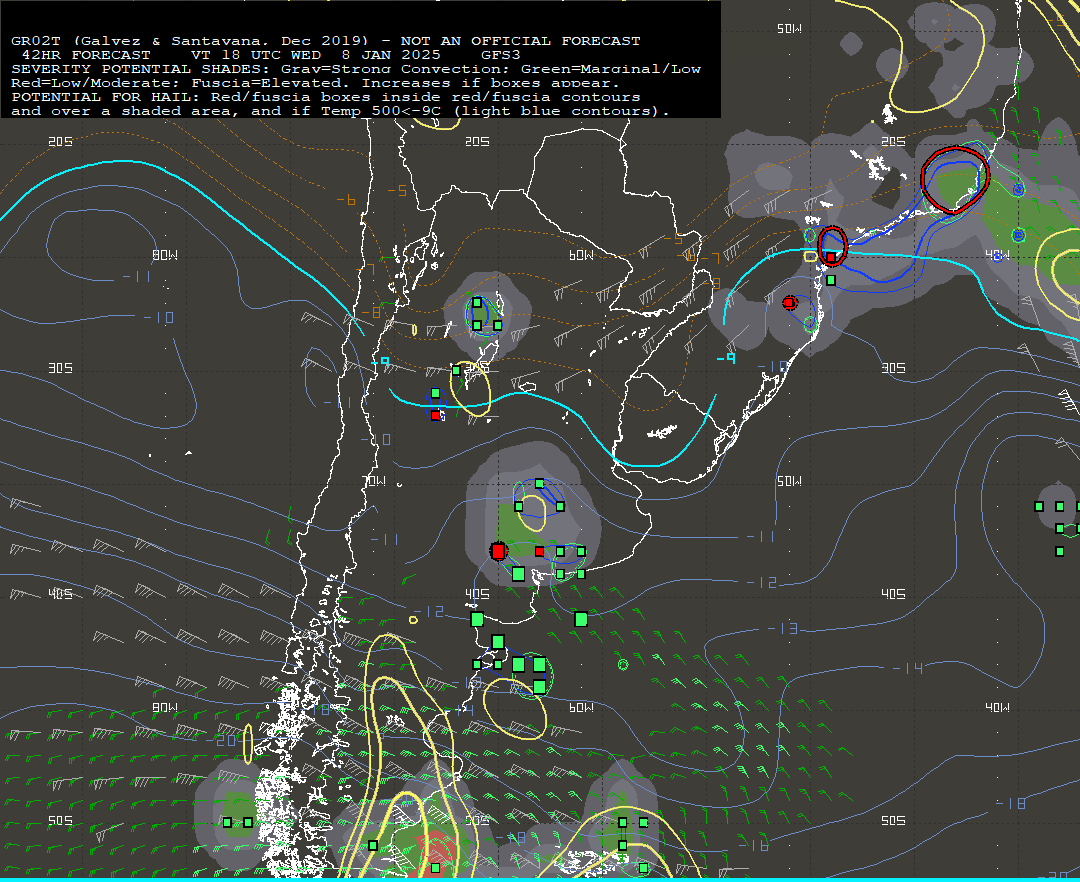The height and width of the screenshot is (882, 1080).
Task: Click the 'and over a shaded area' legend line
Action: [x=340, y=111]
